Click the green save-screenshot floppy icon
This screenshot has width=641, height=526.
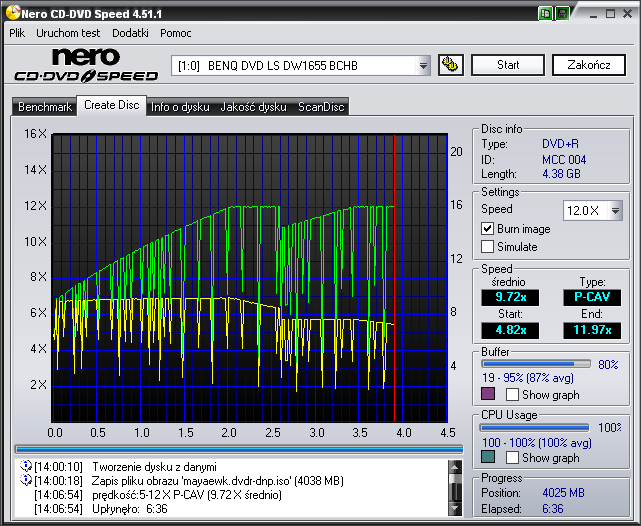click(563, 13)
